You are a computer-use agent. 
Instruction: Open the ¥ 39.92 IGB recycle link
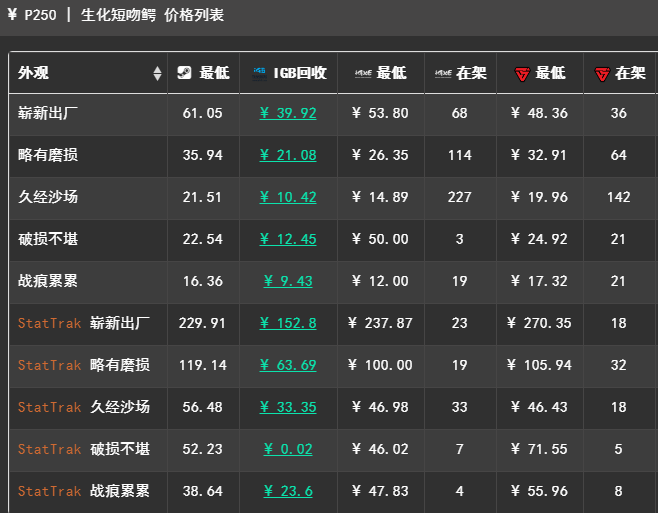coord(288,113)
